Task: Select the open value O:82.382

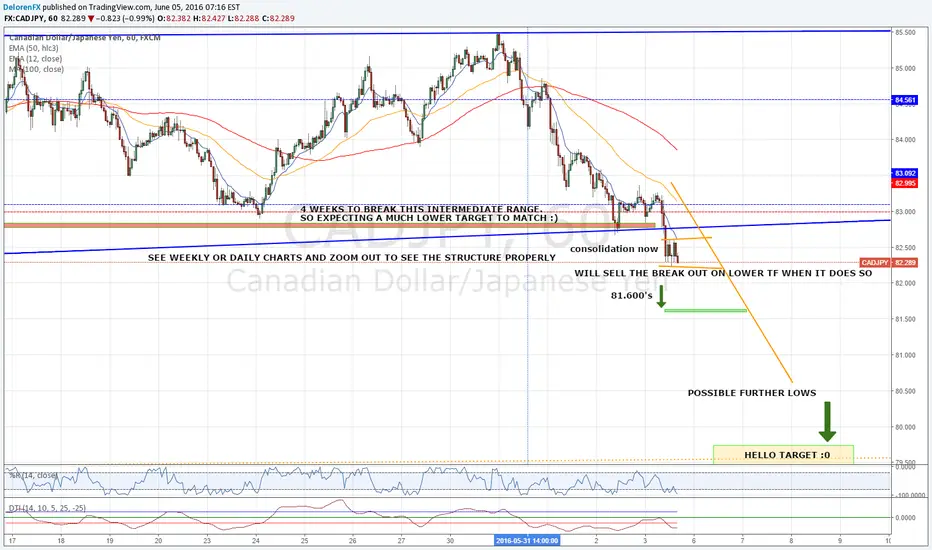Action: click(174, 18)
